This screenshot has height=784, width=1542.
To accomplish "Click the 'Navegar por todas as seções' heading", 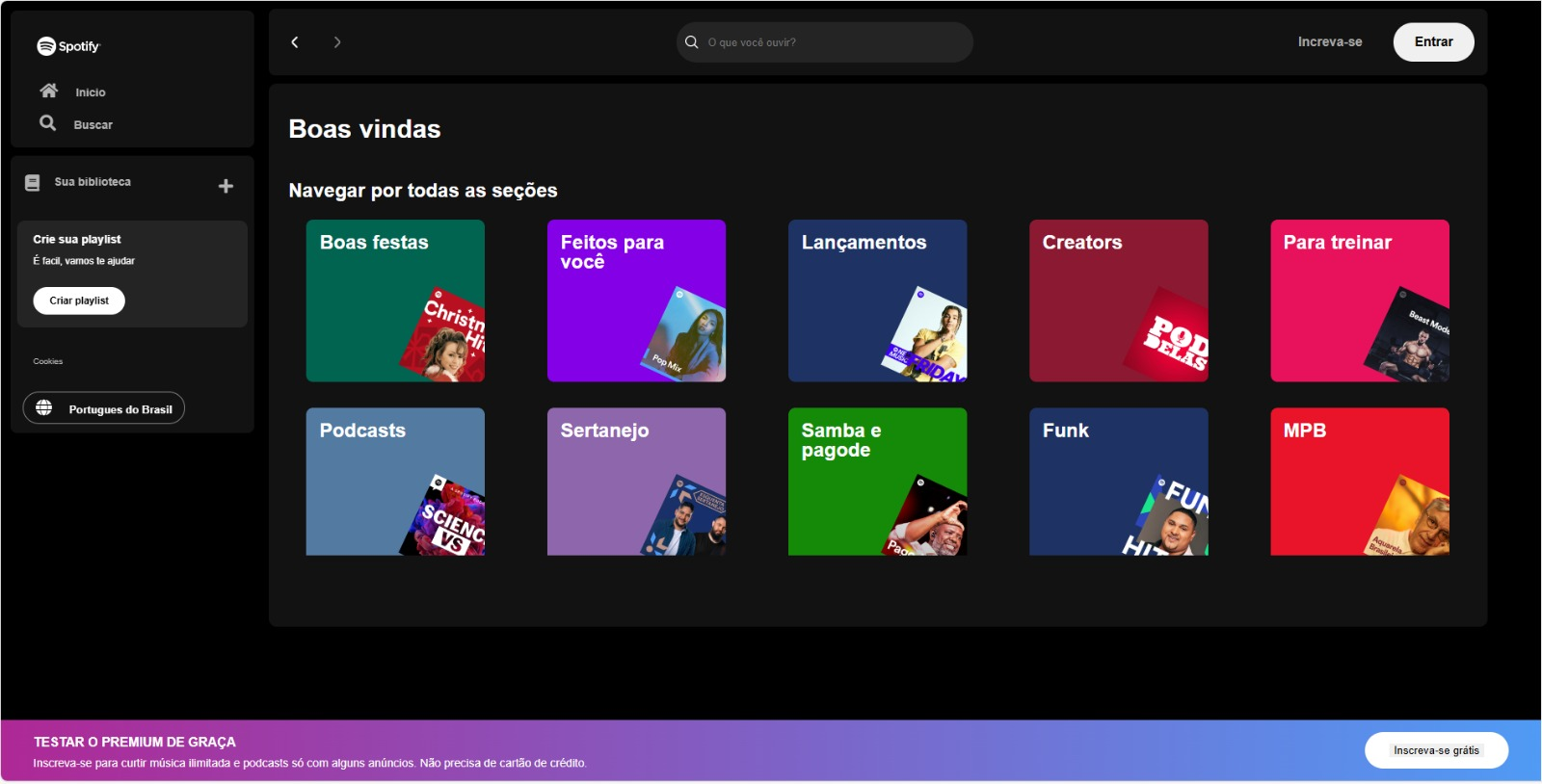I will pyautogui.click(x=423, y=191).
